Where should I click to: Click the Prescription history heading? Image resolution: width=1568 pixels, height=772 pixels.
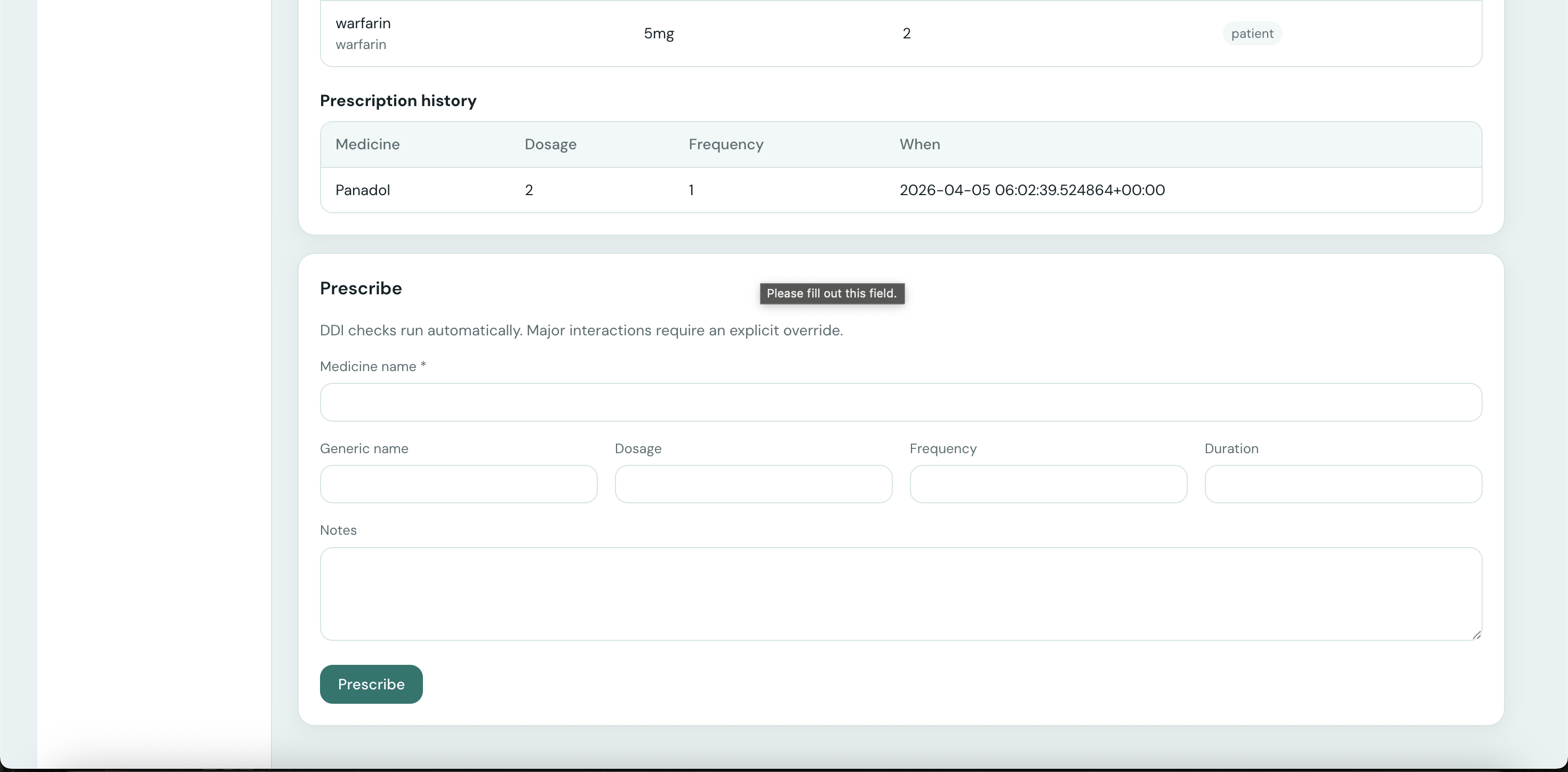click(397, 100)
